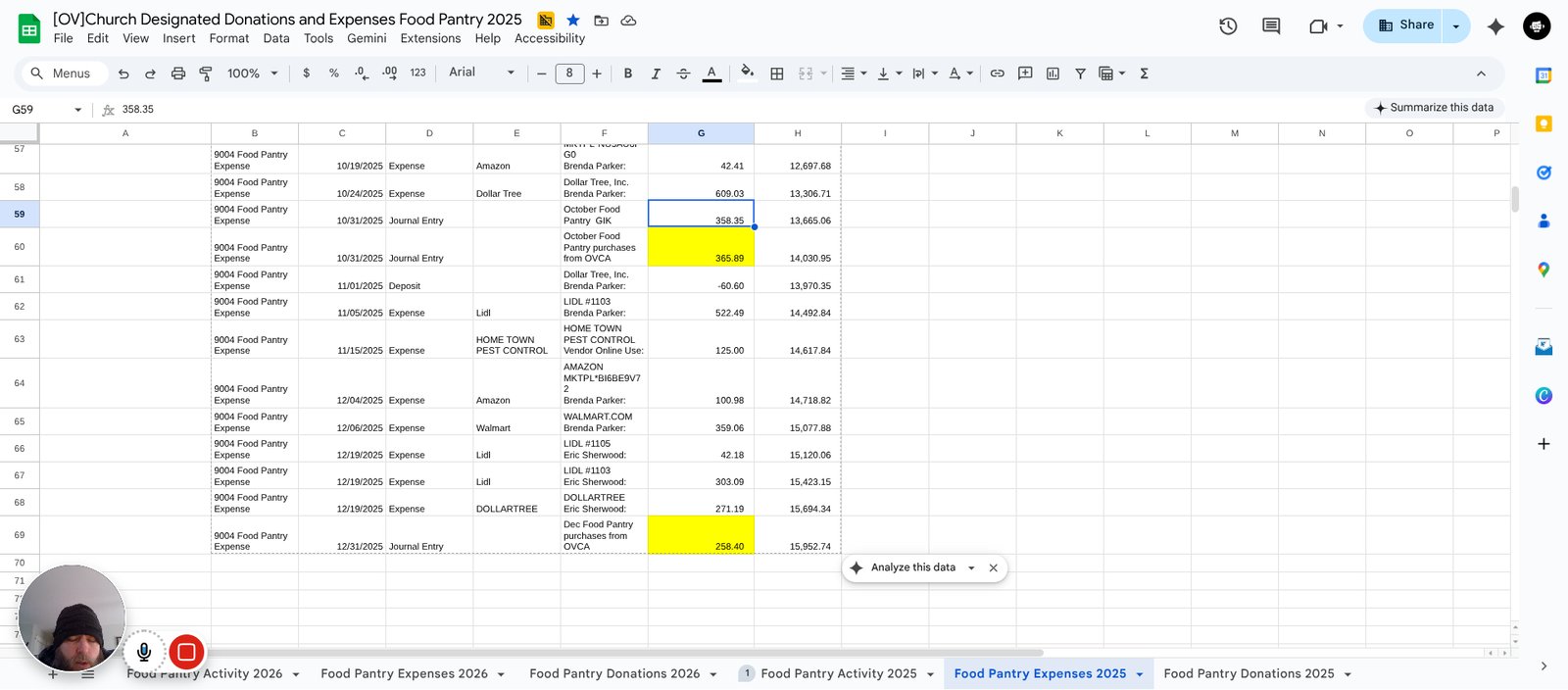This screenshot has height=690, width=1568.
Task: Add a comment from the toolbar
Action: tap(1025, 74)
